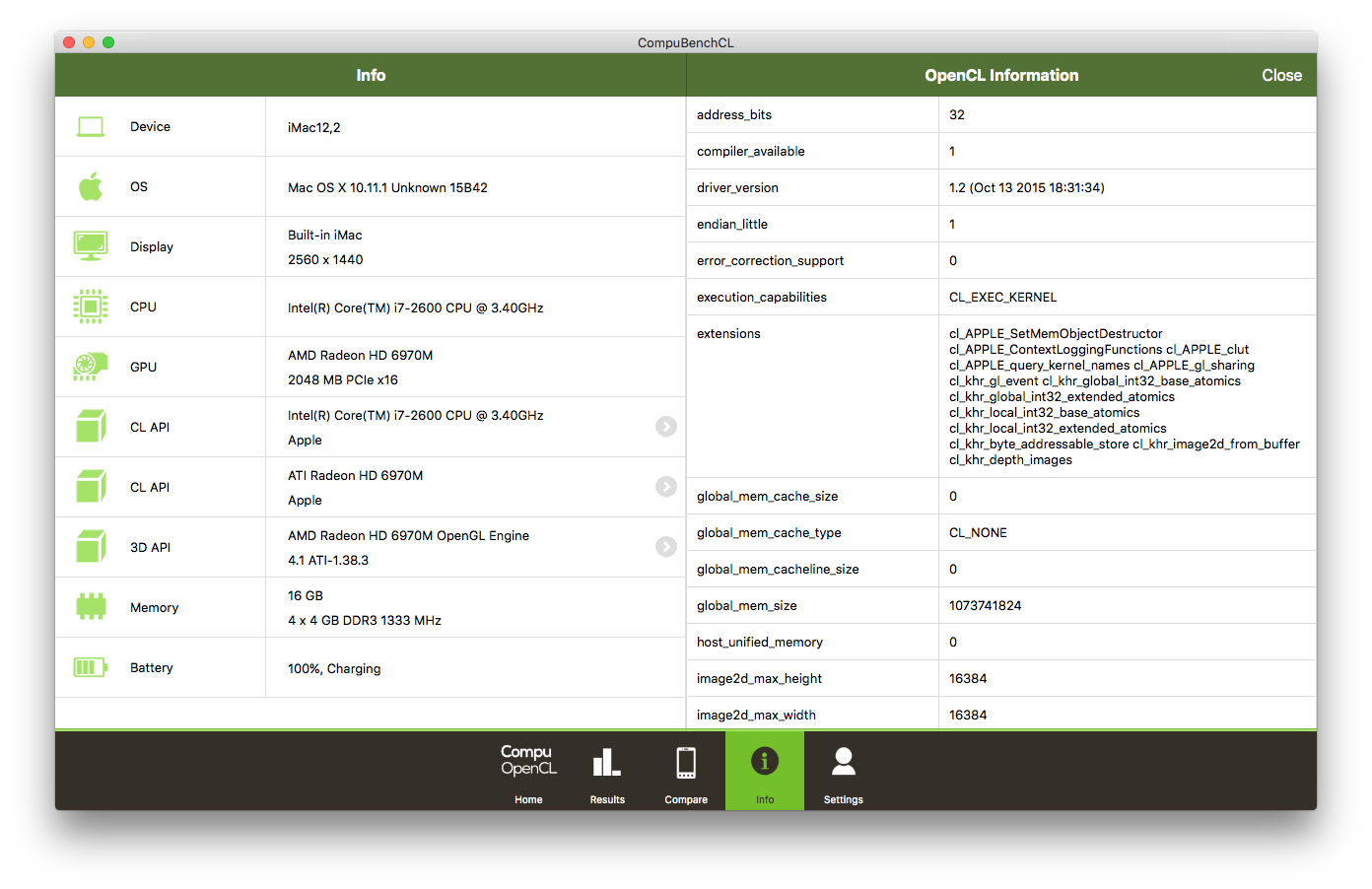
Task: Open the Compare tab
Action: (686, 773)
